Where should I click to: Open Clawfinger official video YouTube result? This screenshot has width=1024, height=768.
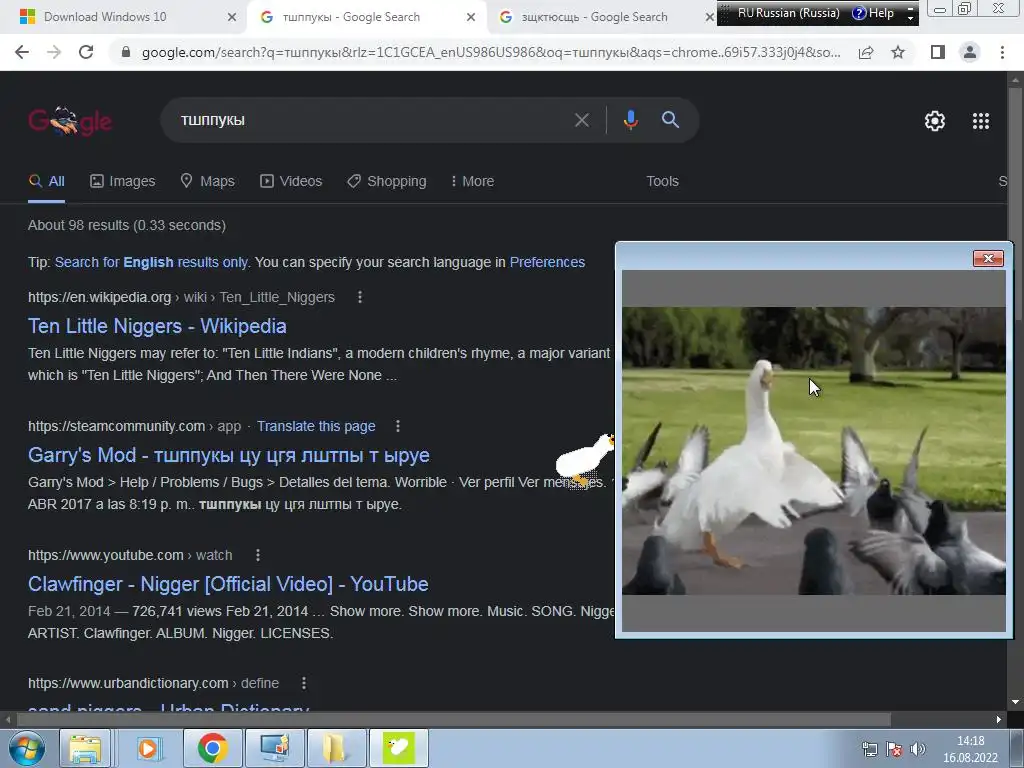tap(228, 584)
